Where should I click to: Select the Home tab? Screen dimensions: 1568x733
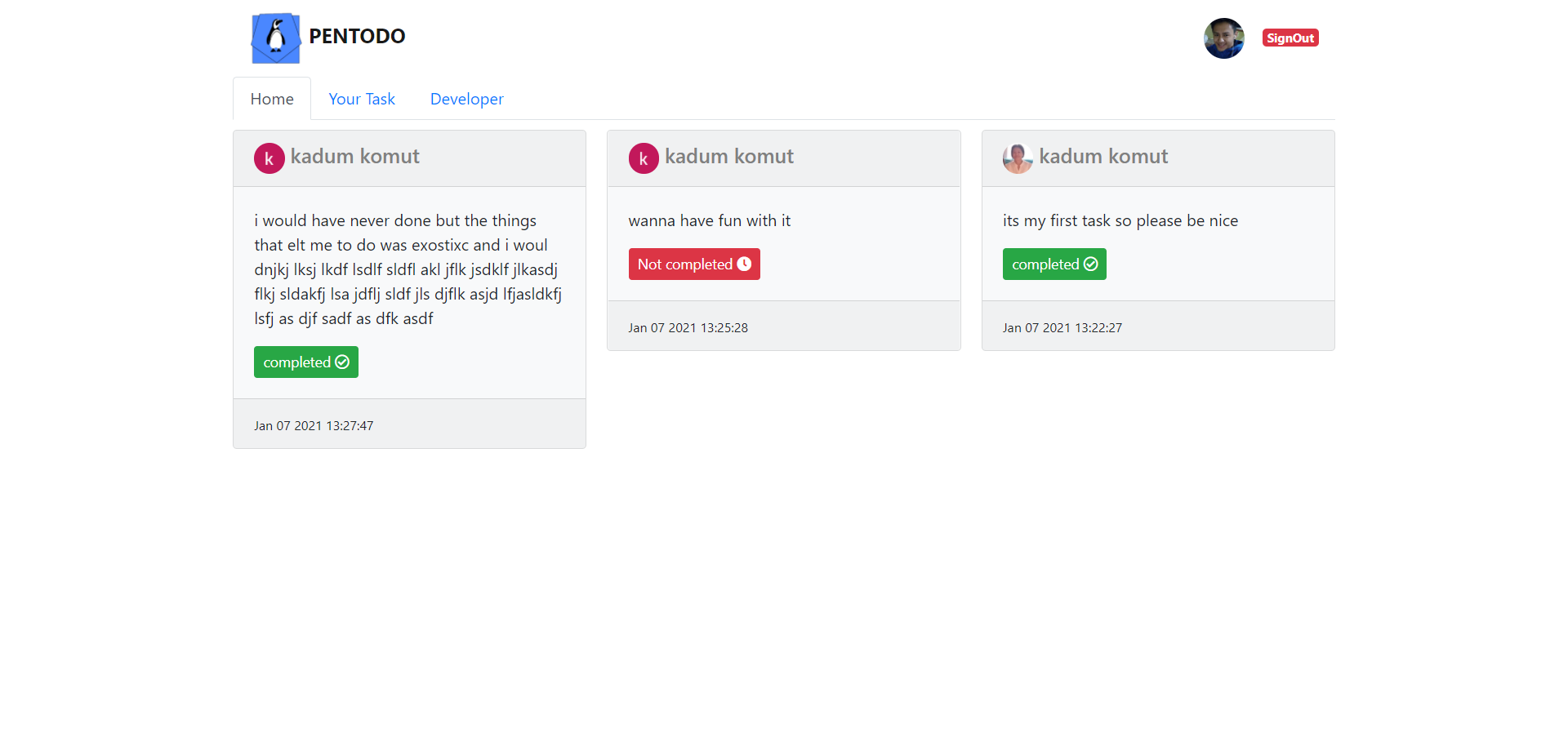point(272,99)
